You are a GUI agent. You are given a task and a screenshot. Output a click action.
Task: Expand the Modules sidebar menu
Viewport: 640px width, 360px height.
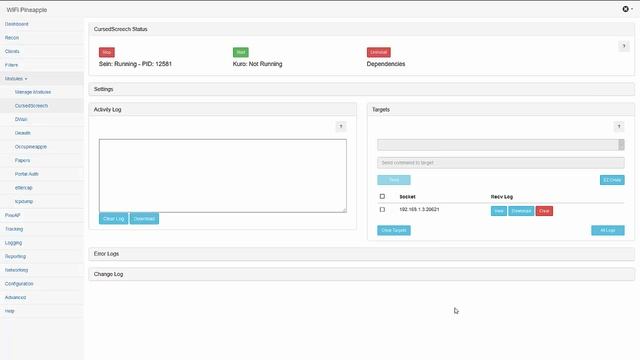click(16, 78)
